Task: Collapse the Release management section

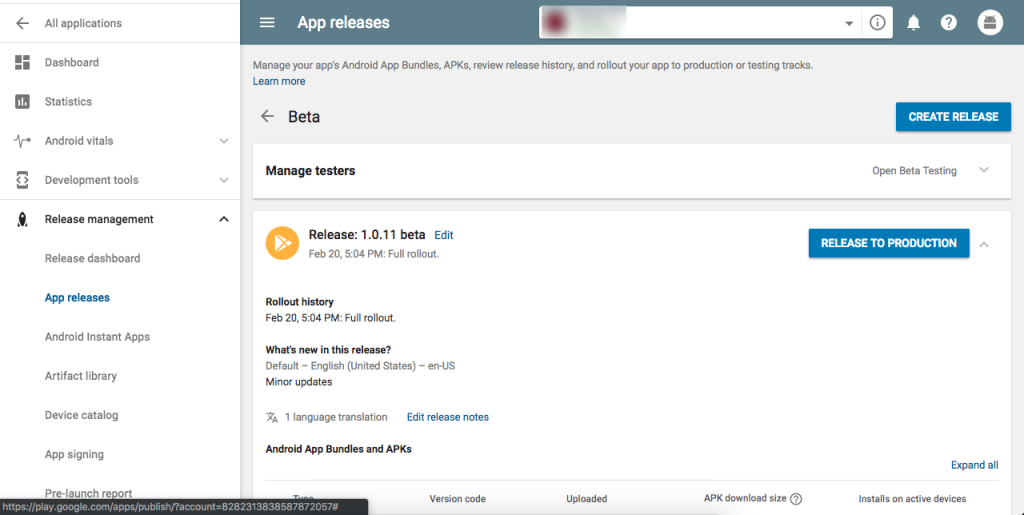Action: [224, 219]
